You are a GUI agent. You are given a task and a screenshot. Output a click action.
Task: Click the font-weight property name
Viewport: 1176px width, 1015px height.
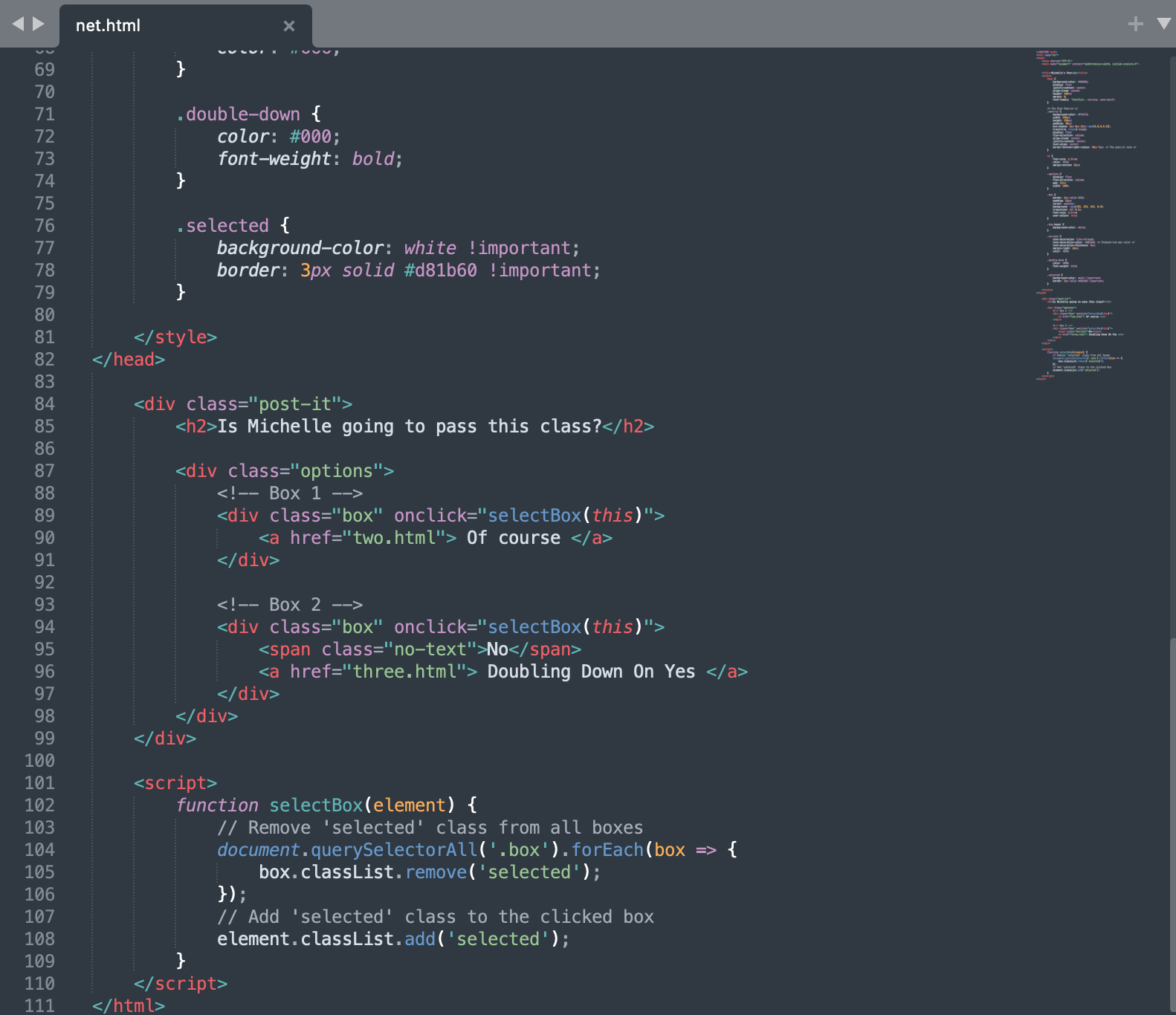(x=274, y=159)
